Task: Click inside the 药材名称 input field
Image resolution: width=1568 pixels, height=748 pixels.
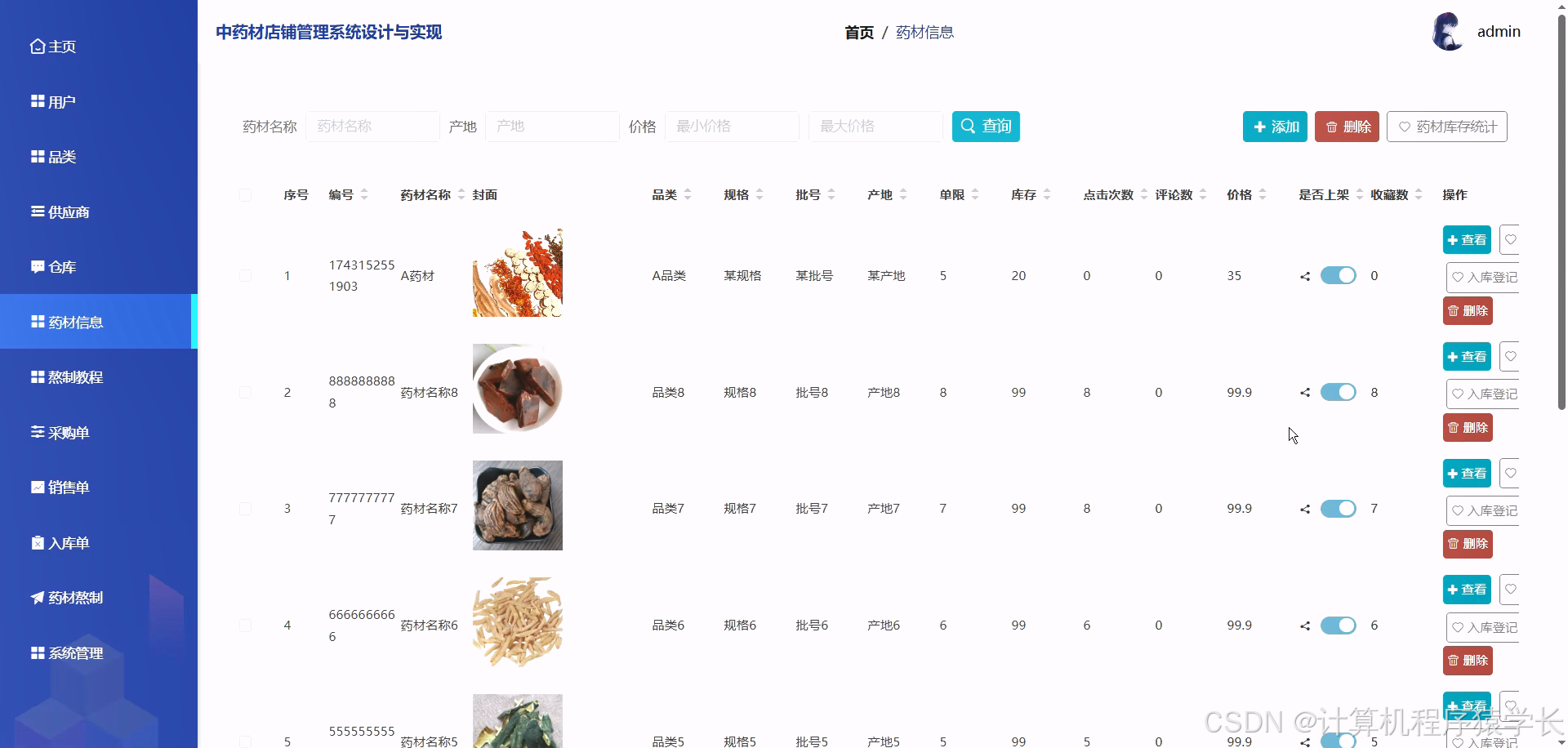Action: pos(372,127)
